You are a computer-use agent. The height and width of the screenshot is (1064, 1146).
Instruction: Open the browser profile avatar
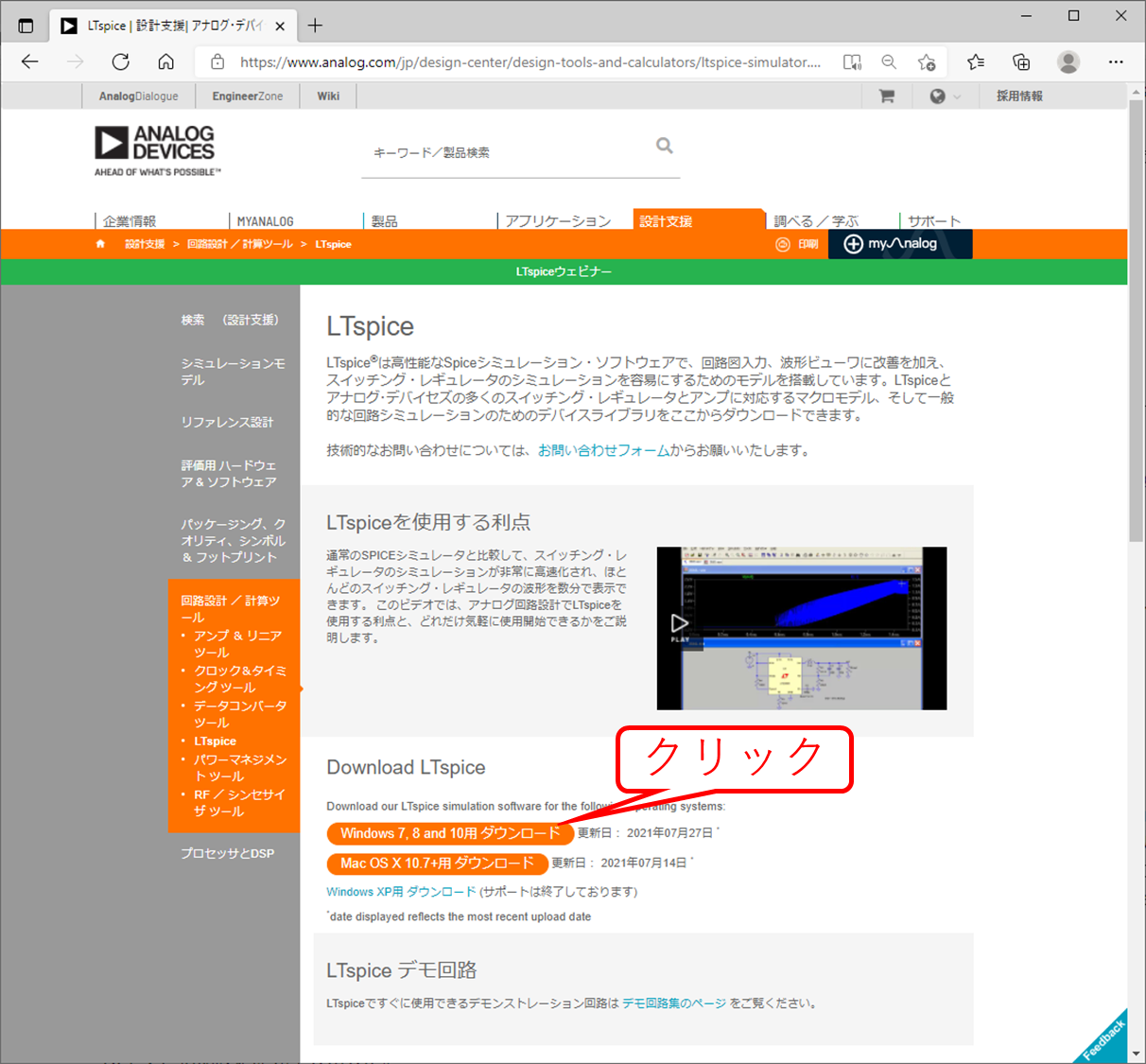(1068, 62)
